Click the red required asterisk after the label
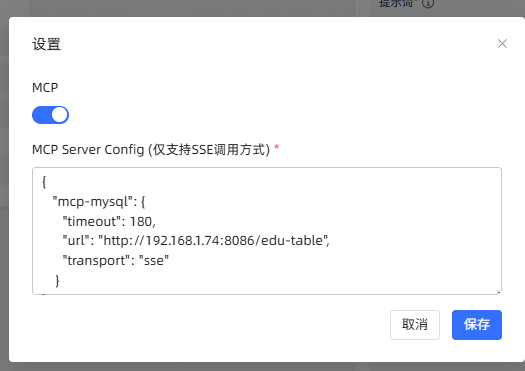This screenshot has height=371, width=525. (277, 147)
